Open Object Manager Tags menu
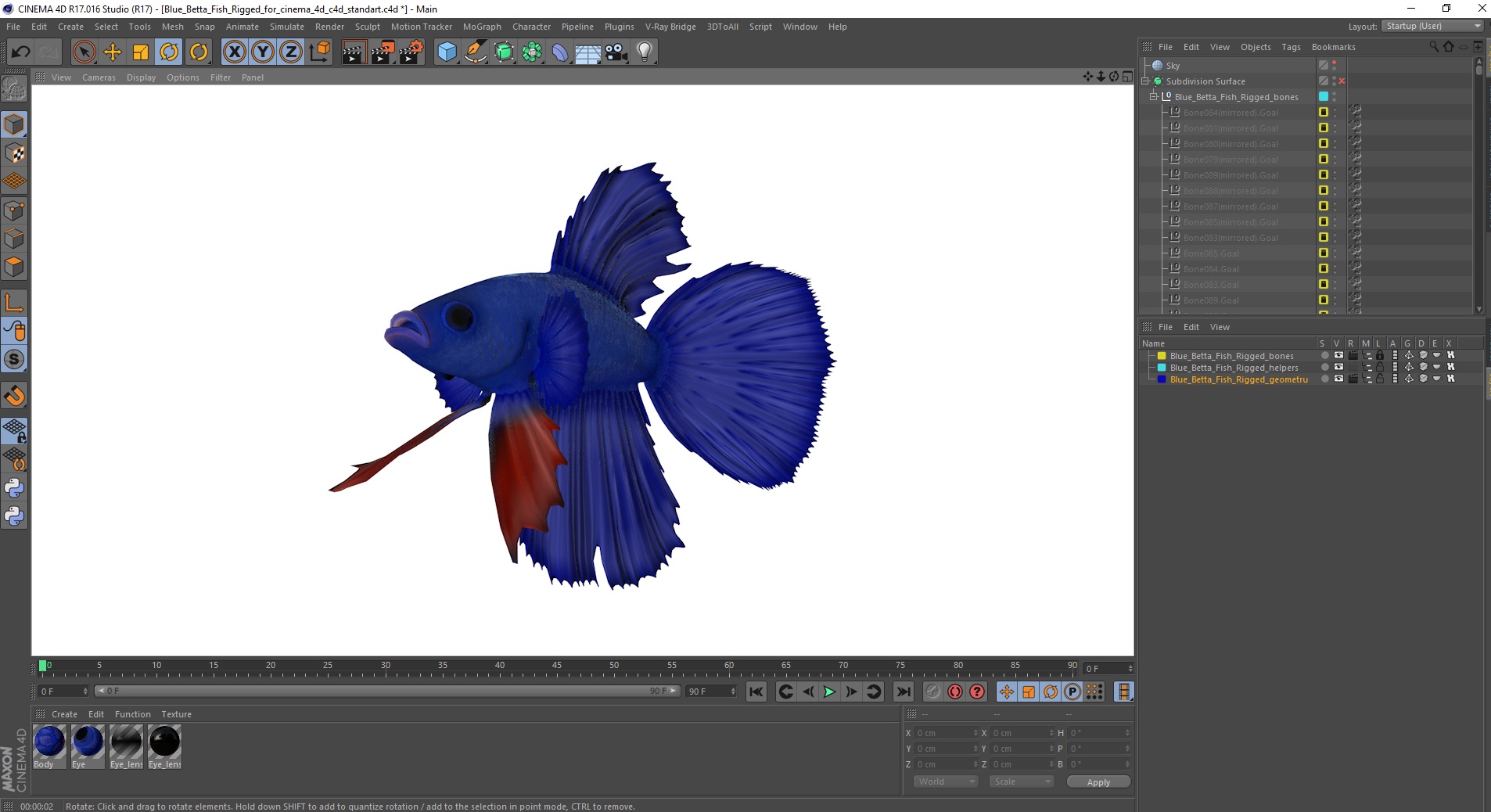This screenshot has width=1491, height=812. click(1291, 47)
